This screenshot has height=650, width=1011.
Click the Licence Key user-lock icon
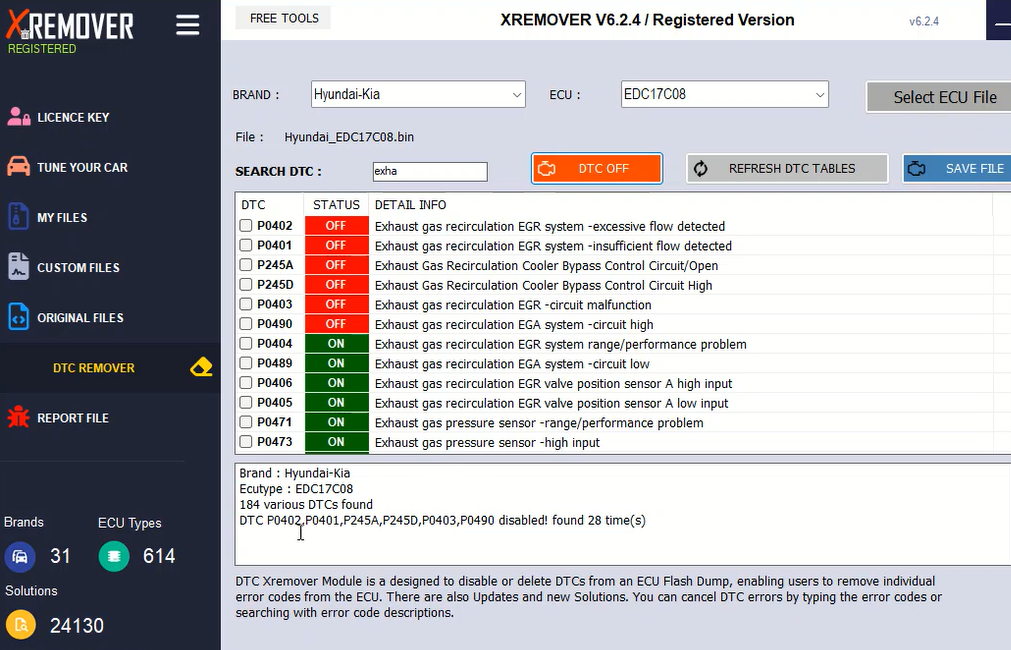[19, 117]
